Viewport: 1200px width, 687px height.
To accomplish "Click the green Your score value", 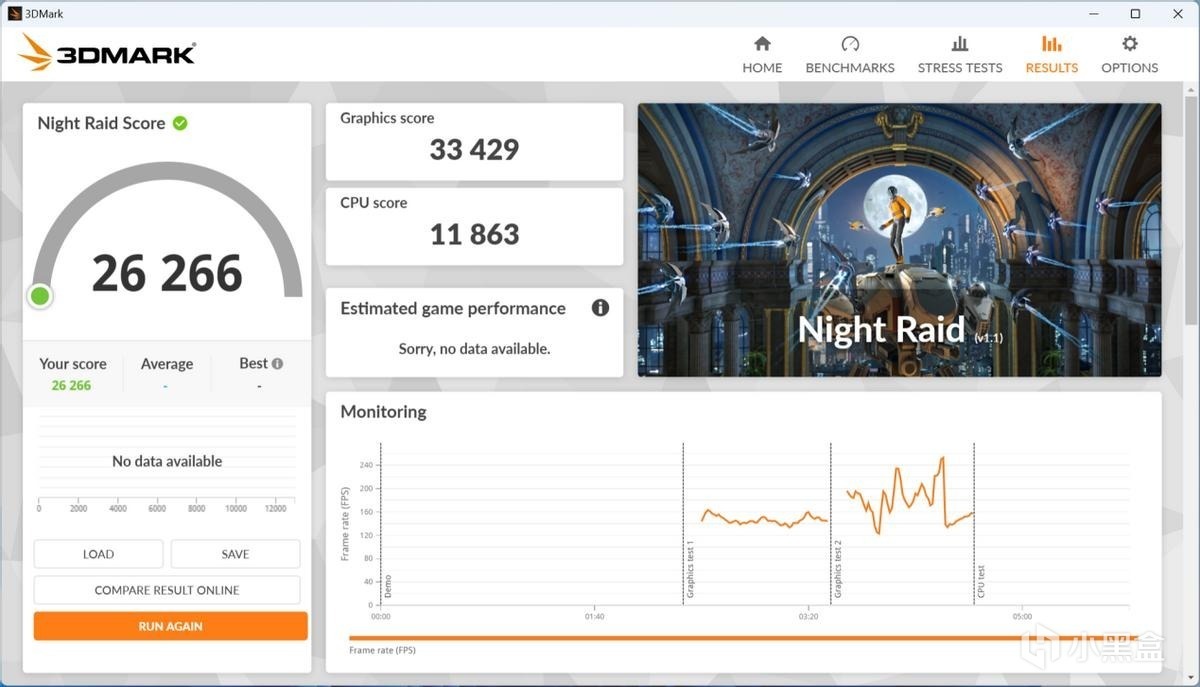I will pyautogui.click(x=71, y=385).
